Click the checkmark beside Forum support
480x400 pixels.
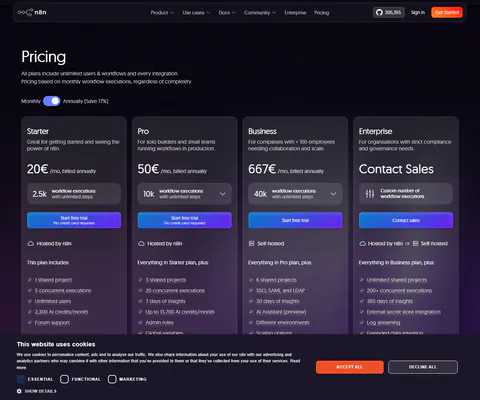tap(30, 323)
